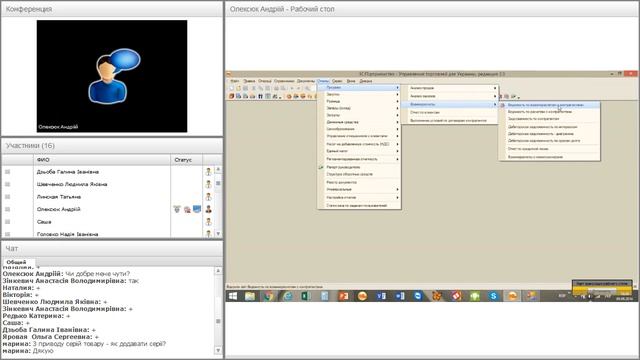Expand the Закупки submenu arrow
The width and height of the screenshot is (640, 360).
coord(397,94)
